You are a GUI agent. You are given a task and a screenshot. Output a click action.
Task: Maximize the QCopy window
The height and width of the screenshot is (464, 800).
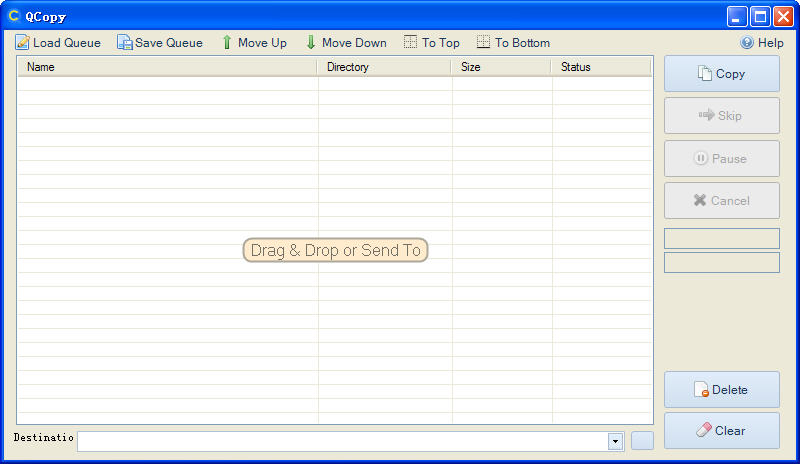(x=760, y=16)
